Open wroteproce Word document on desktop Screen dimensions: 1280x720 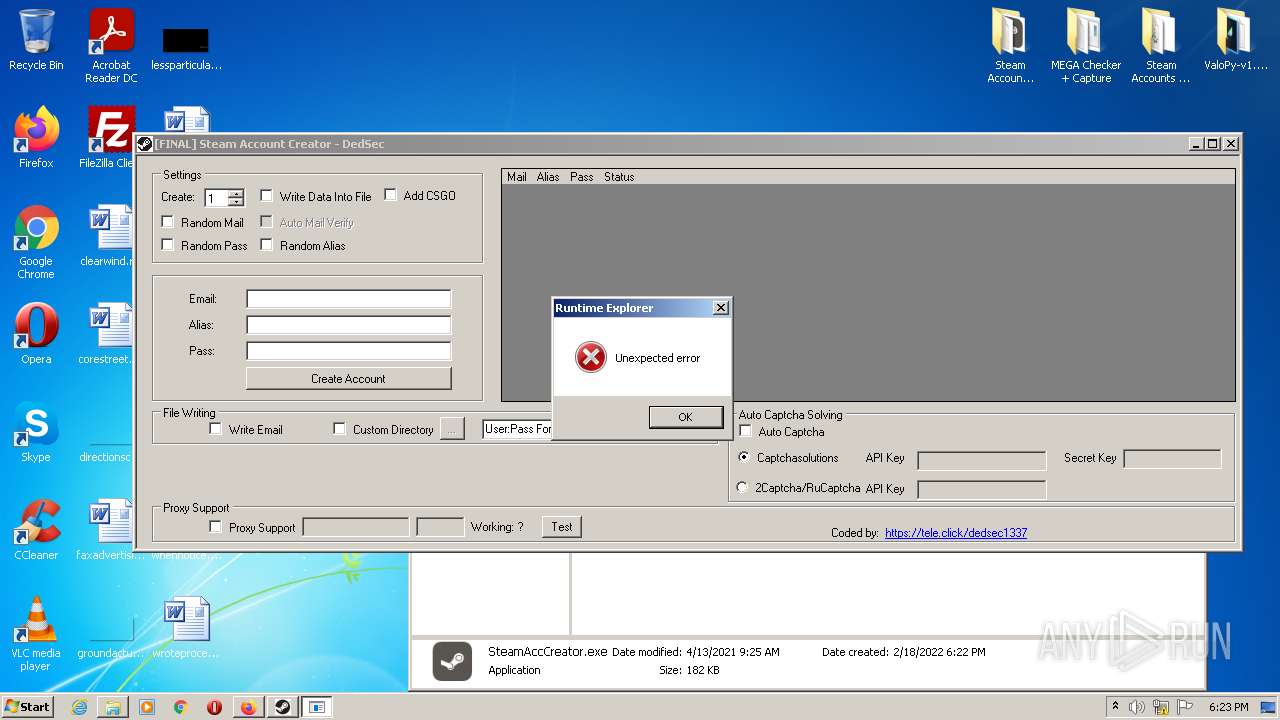coord(186,628)
